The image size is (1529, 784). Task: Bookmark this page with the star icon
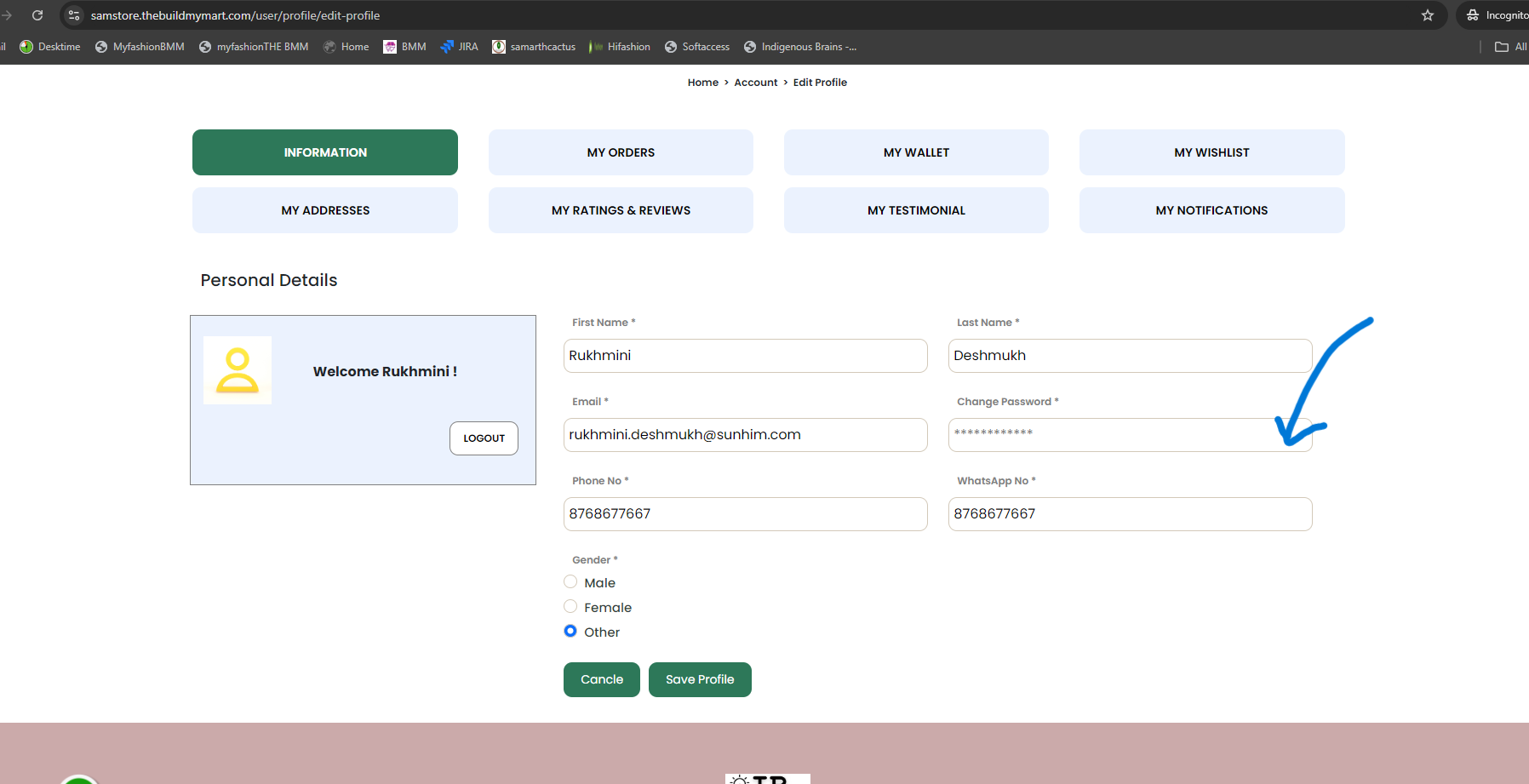coord(1428,15)
